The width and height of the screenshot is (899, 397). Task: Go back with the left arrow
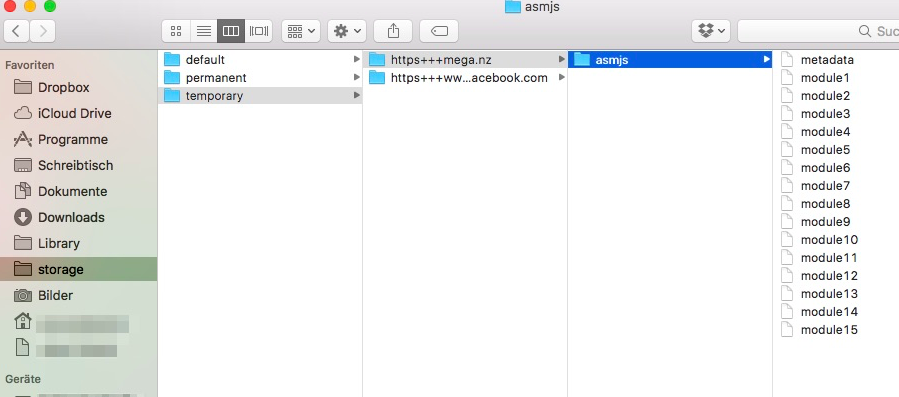click(x=17, y=31)
